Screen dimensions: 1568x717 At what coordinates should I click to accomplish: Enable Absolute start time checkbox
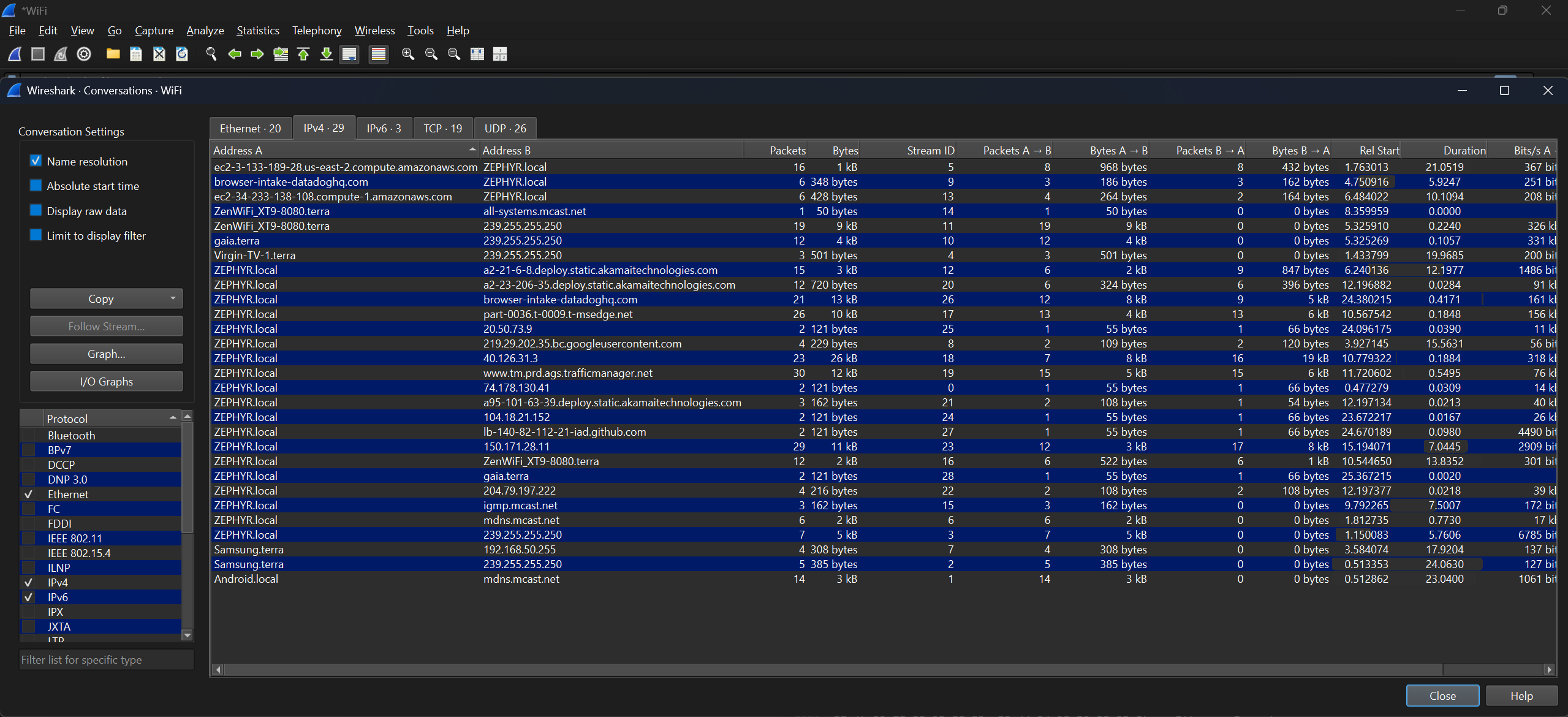click(36, 186)
